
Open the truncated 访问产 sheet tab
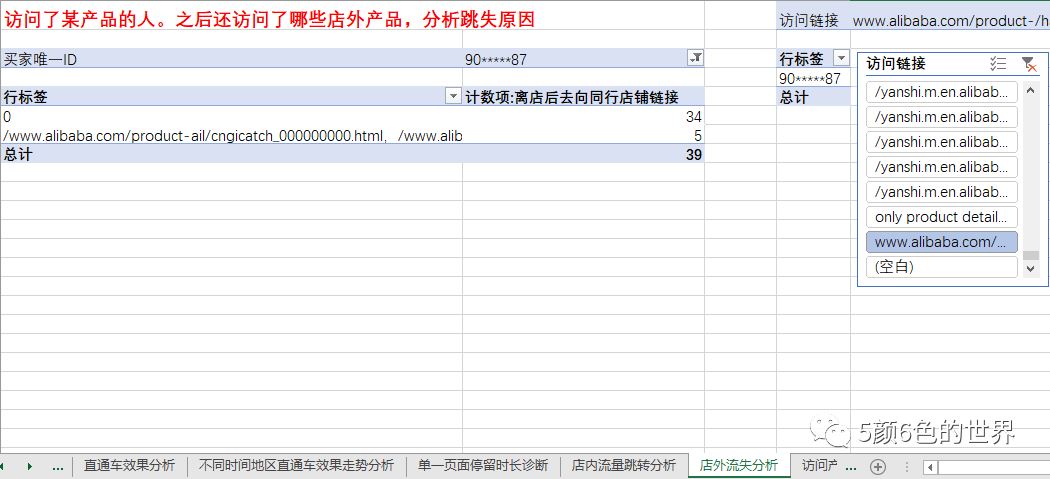[819, 466]
